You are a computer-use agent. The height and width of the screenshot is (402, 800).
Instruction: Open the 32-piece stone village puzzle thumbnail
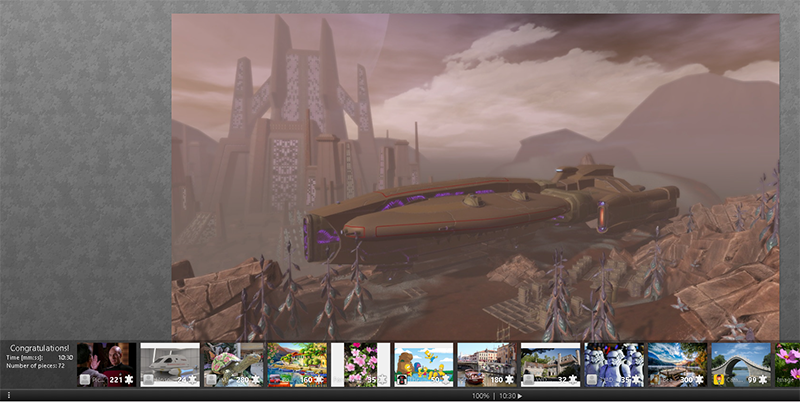[x=550, y=364]
